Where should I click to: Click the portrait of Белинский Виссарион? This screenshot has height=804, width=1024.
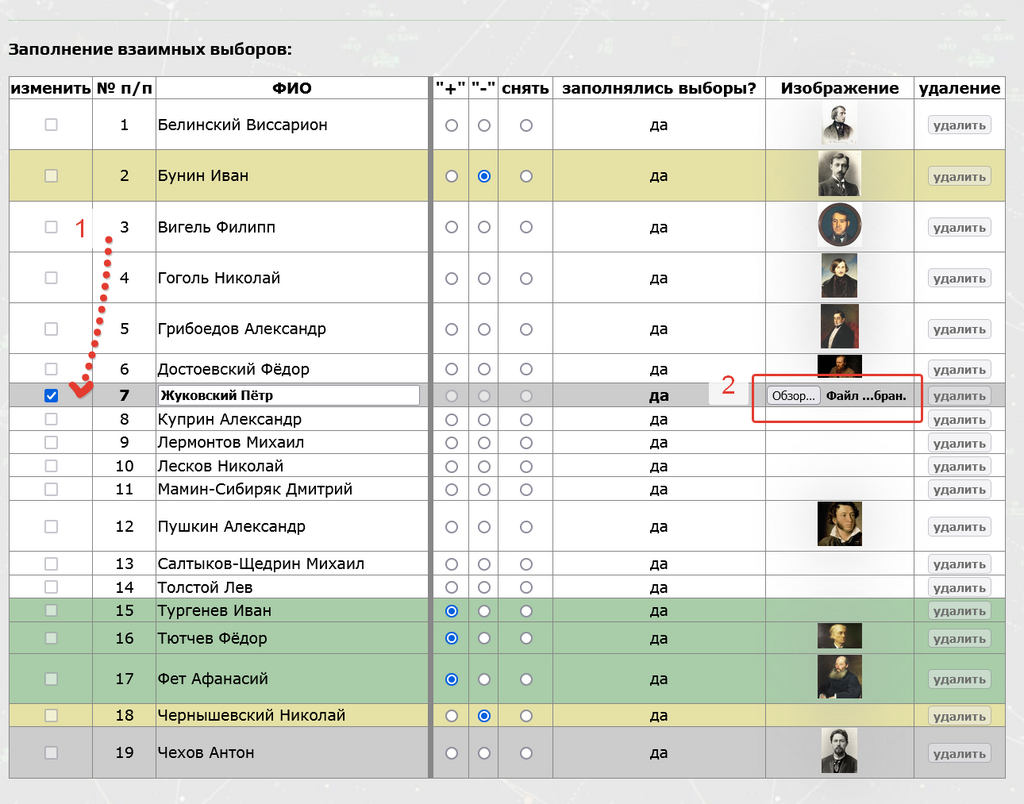pyautogui.click(x=839, y=123)
